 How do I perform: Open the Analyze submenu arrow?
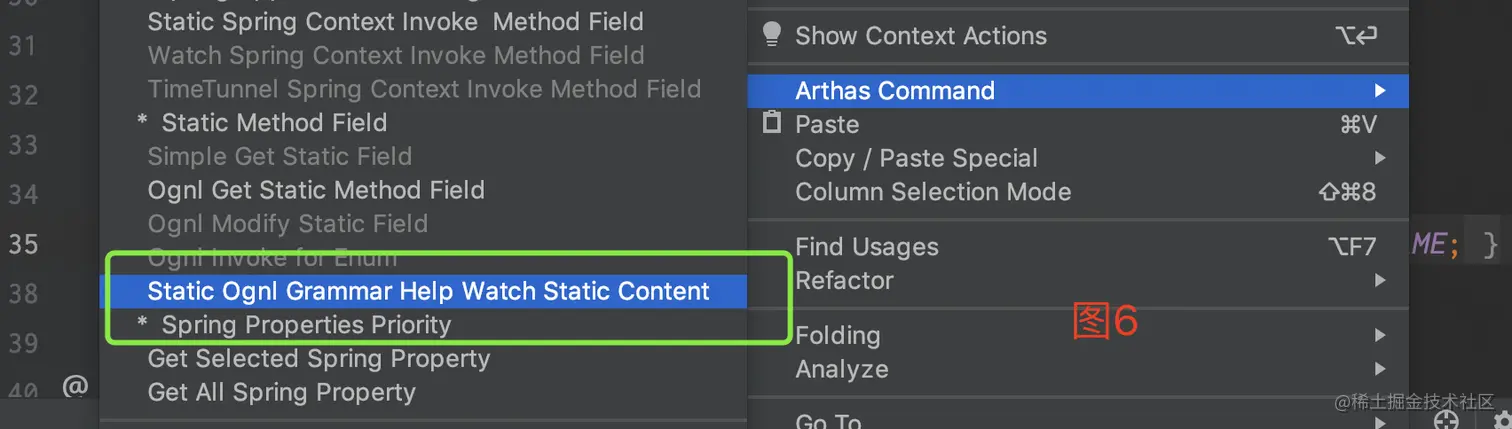[1380, 369]
